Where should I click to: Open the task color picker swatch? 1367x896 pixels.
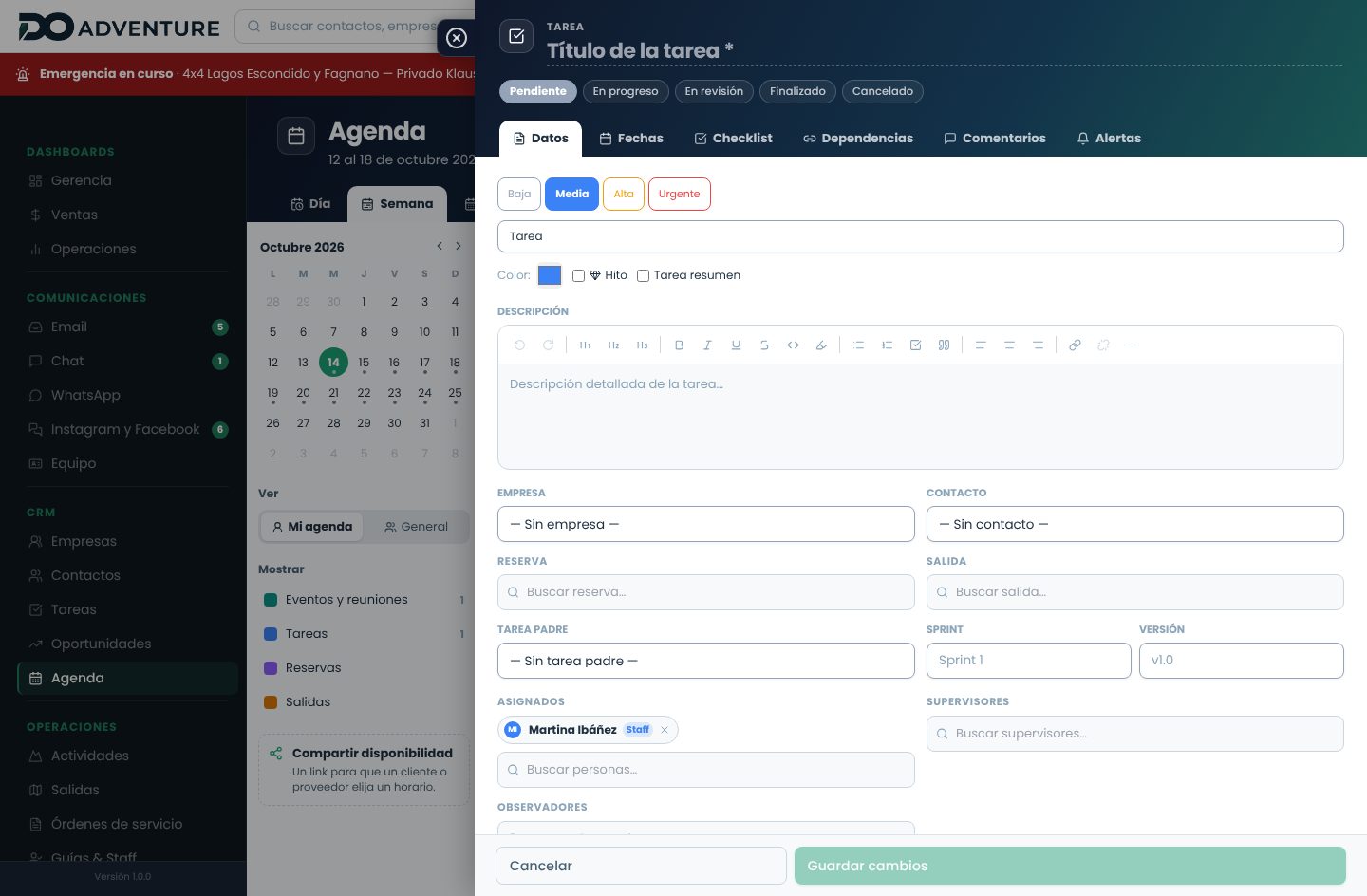coord(550,275)
